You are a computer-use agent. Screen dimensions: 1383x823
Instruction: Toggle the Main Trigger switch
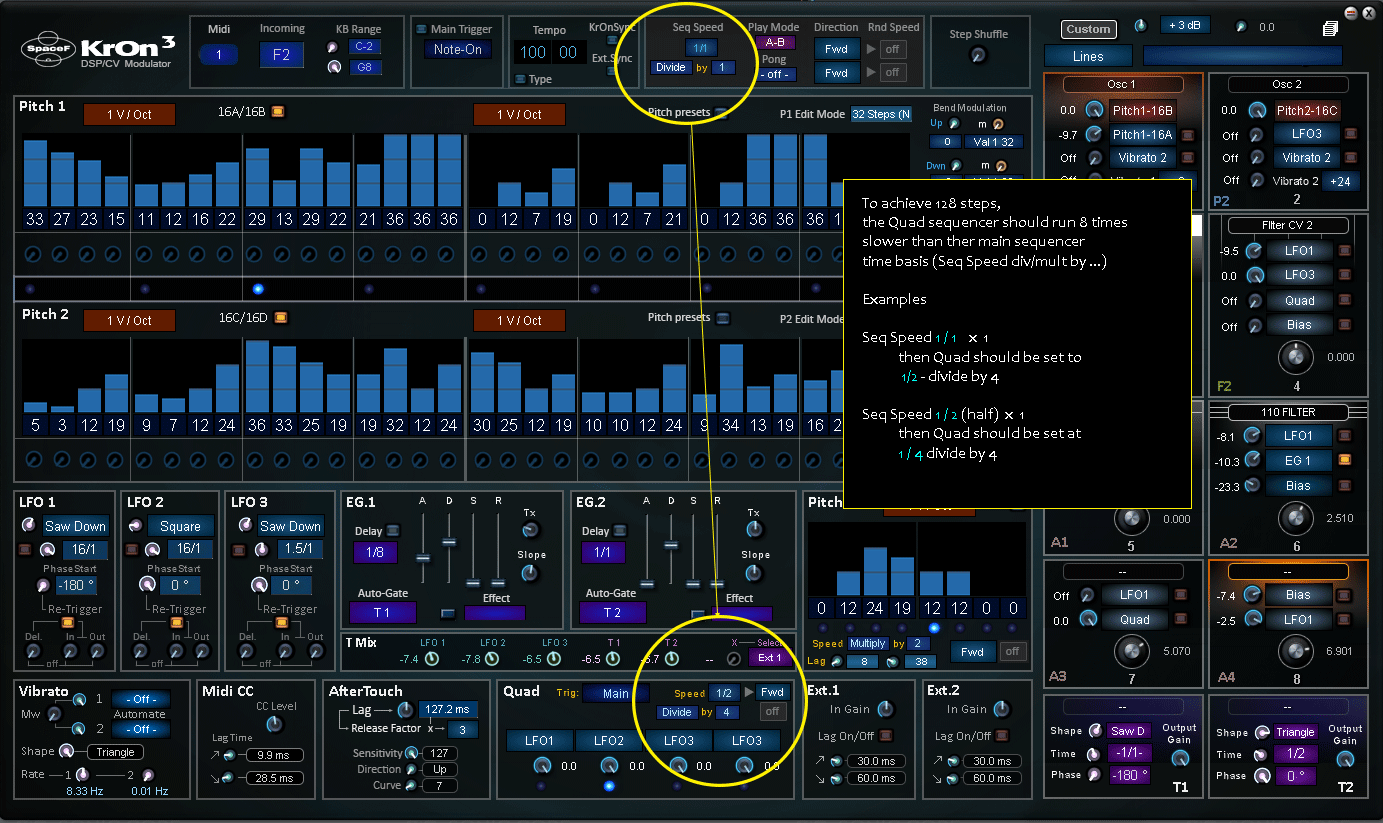[421, 29]
